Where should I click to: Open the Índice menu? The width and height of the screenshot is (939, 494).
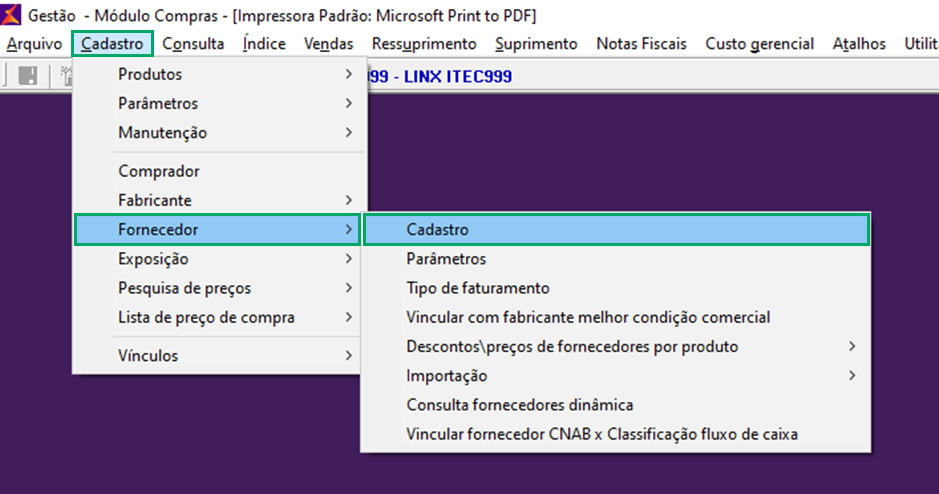[264, 44]
